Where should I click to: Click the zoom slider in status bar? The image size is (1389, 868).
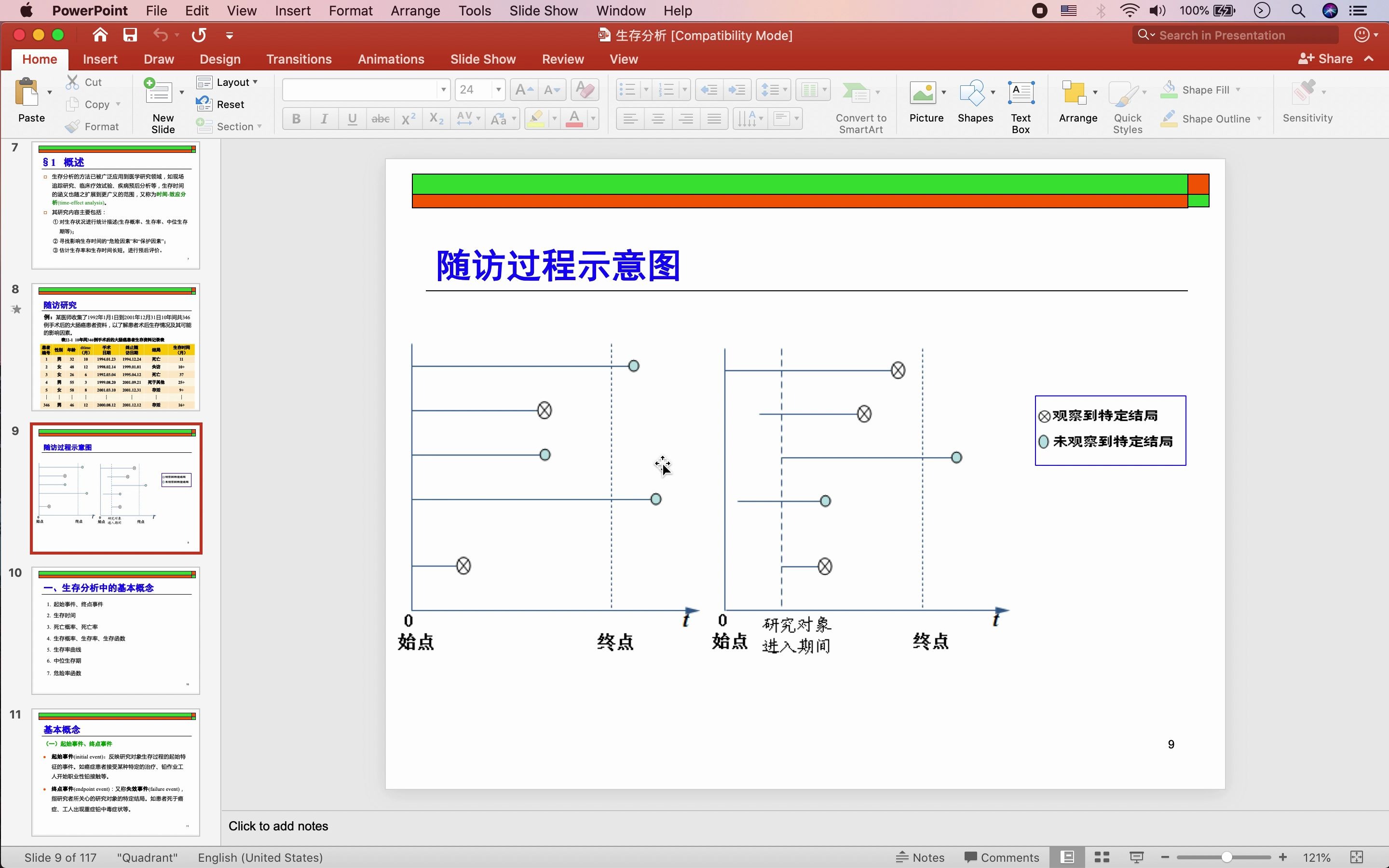(x=1226, y=857)
